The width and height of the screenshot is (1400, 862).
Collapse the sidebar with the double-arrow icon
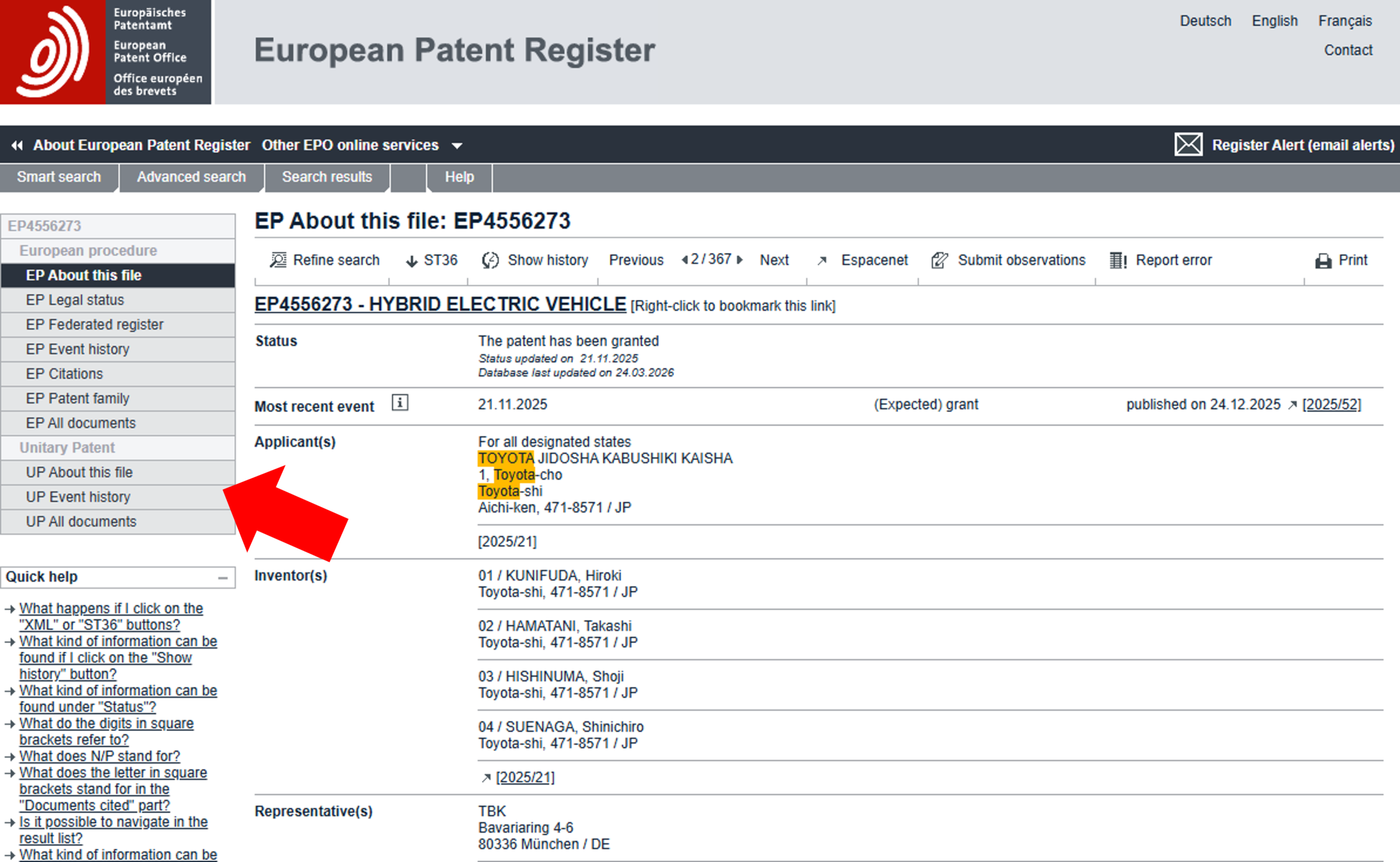[17, 146]
